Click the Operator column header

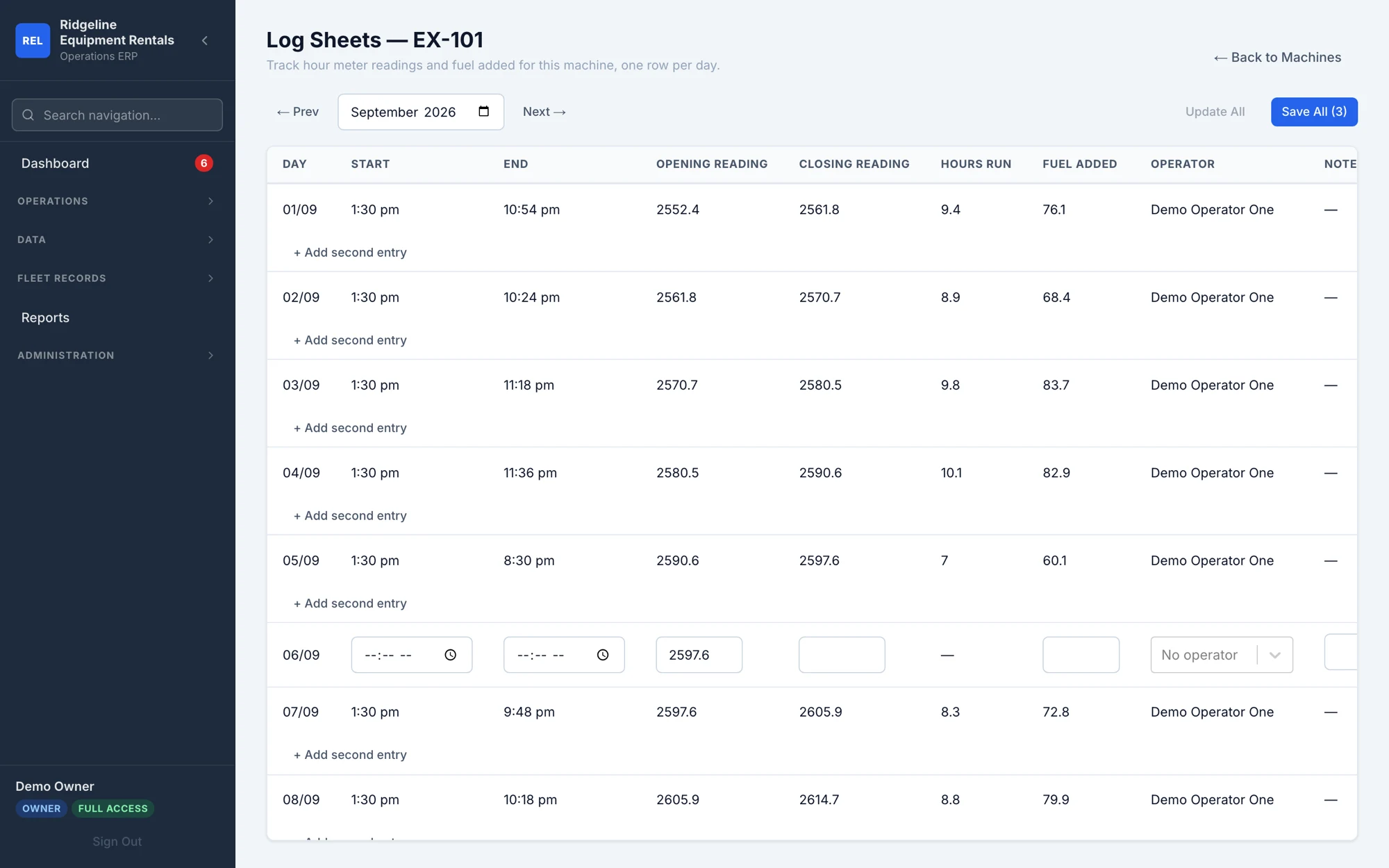(x=1182, y=164)
